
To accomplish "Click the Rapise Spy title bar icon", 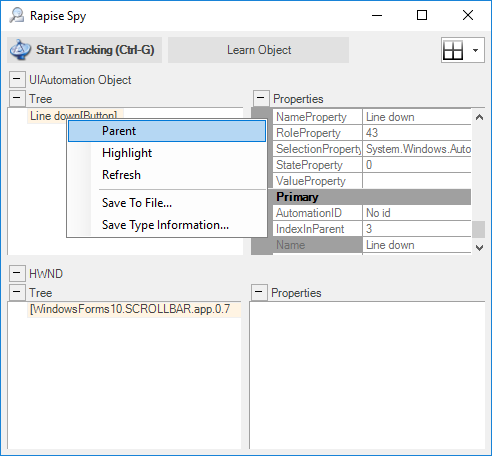I will coord(17,15).
